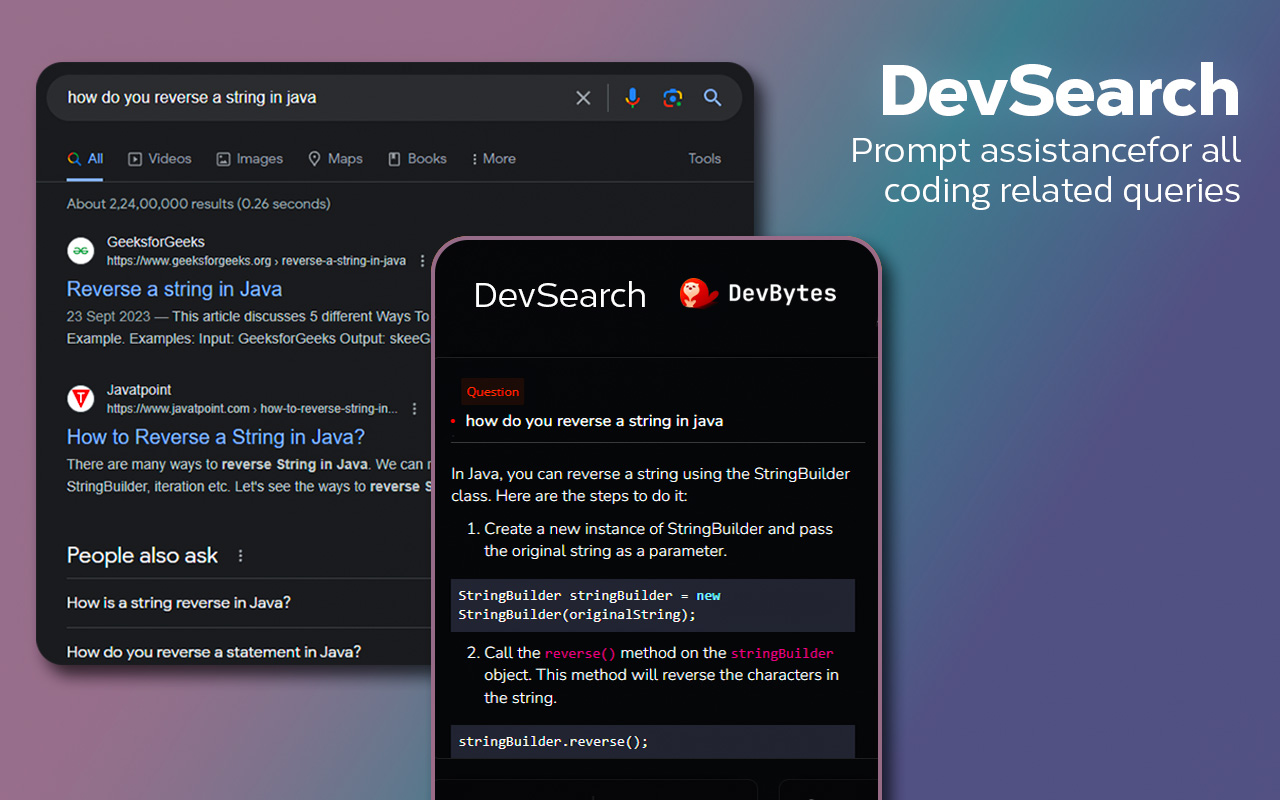The width and height of the screenshot is (1280, 800).
Task: Switch to the All results tab
Action: click(x=85, y=159)
